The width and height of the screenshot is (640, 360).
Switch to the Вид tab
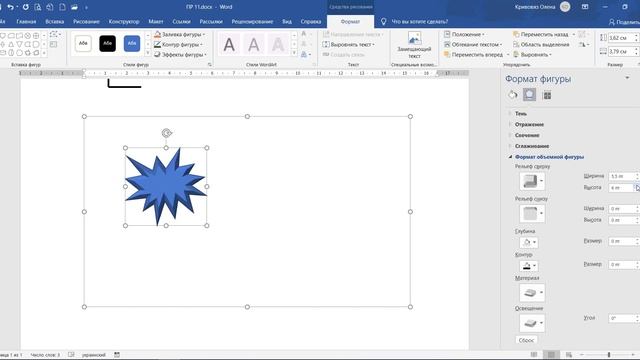click(x=287, y=22)
